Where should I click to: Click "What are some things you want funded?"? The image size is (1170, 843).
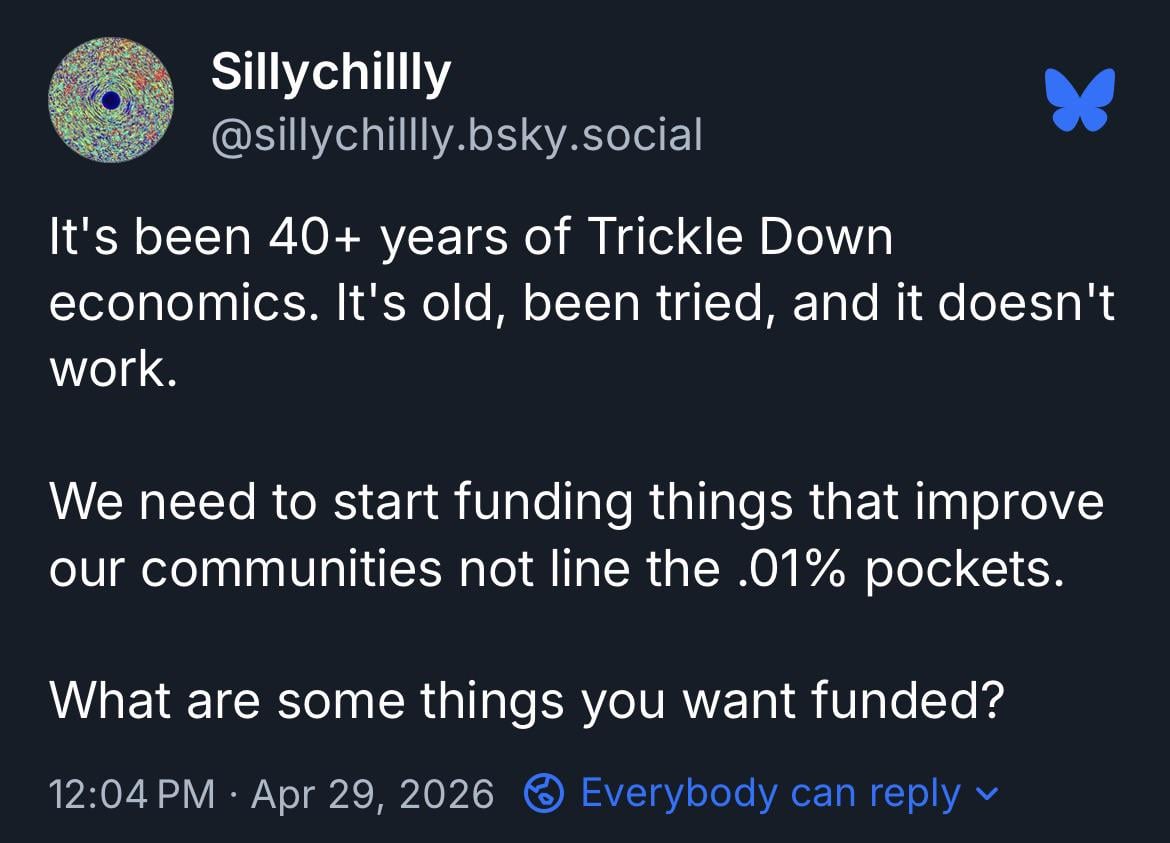[526, 701]
